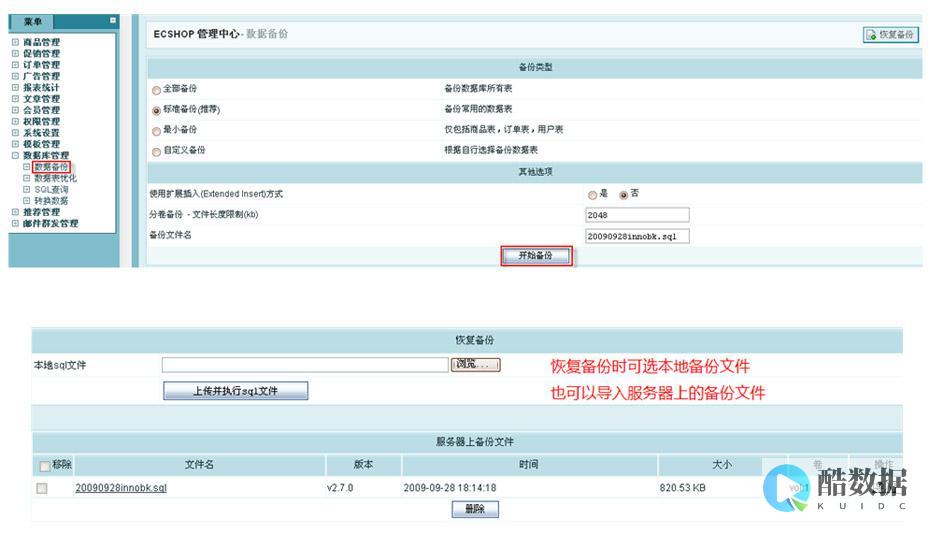The height and width of the screenshot is (534, 930).
Task: Open 模板管理 in the sidebar menu
Action: [x=41, y=144]
